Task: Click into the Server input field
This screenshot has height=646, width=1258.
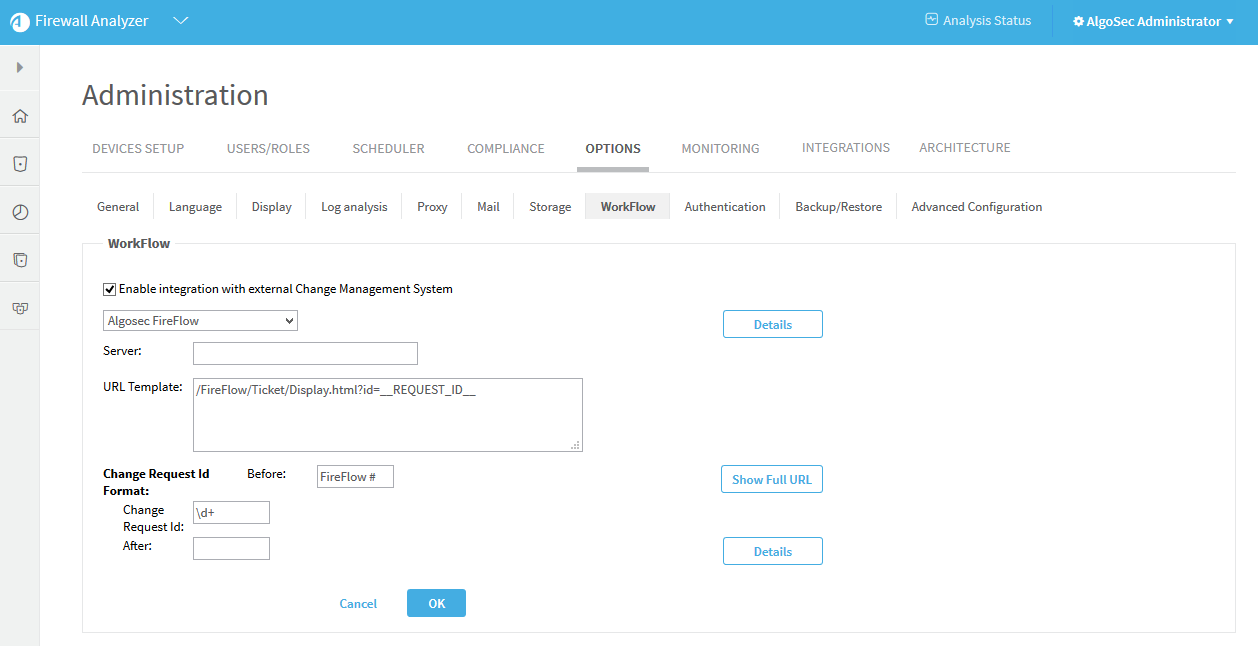Action: (x=305, y=353)
